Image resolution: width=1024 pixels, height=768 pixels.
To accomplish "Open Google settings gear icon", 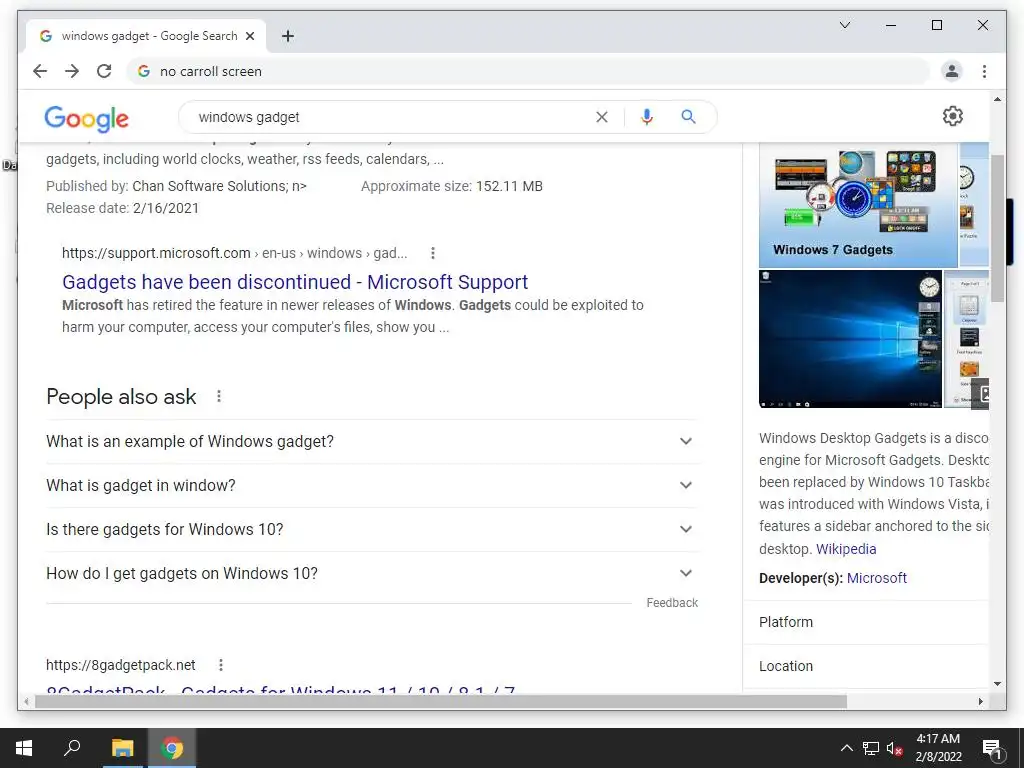I will 953,116.
